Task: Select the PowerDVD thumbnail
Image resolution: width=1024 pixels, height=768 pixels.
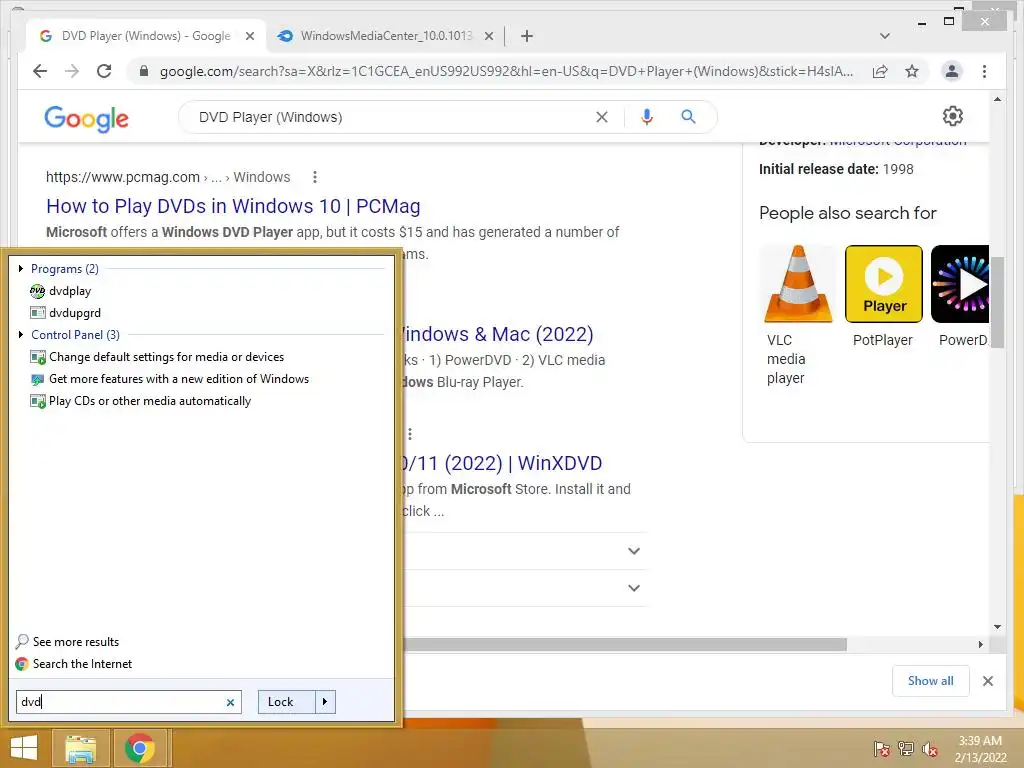Action: [960, 284]
